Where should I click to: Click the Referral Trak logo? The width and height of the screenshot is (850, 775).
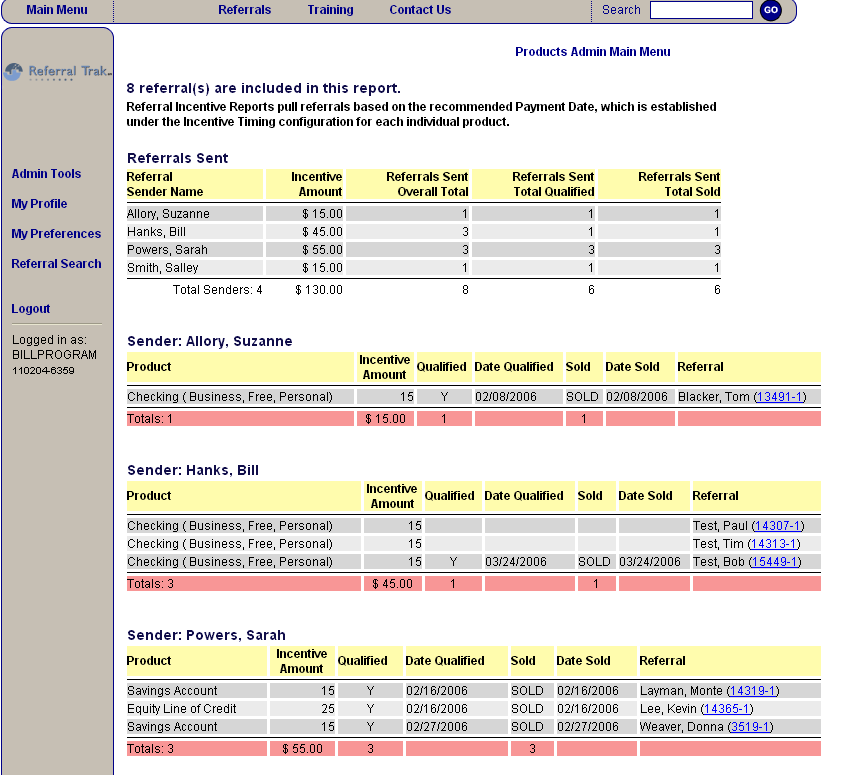[x=58, y=72]
